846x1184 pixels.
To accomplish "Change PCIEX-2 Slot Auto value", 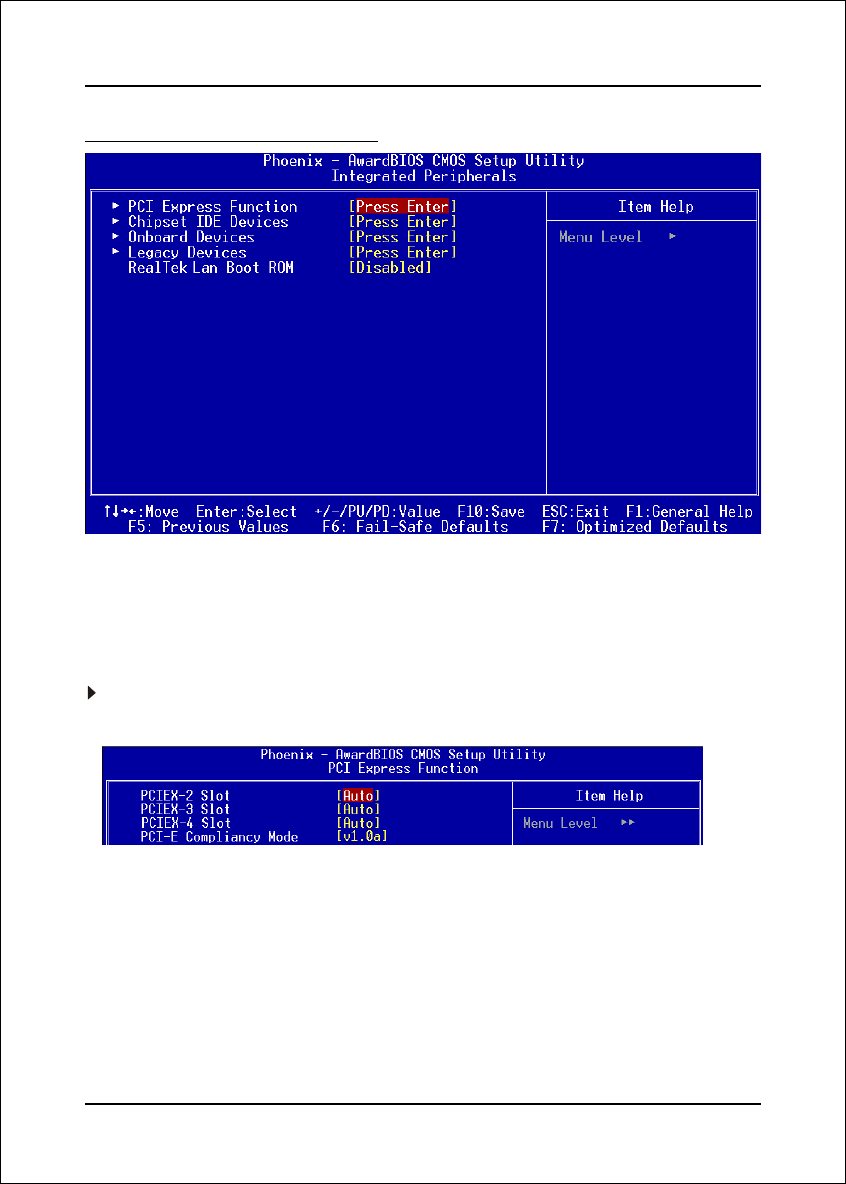I will click(x=358, y=796).
